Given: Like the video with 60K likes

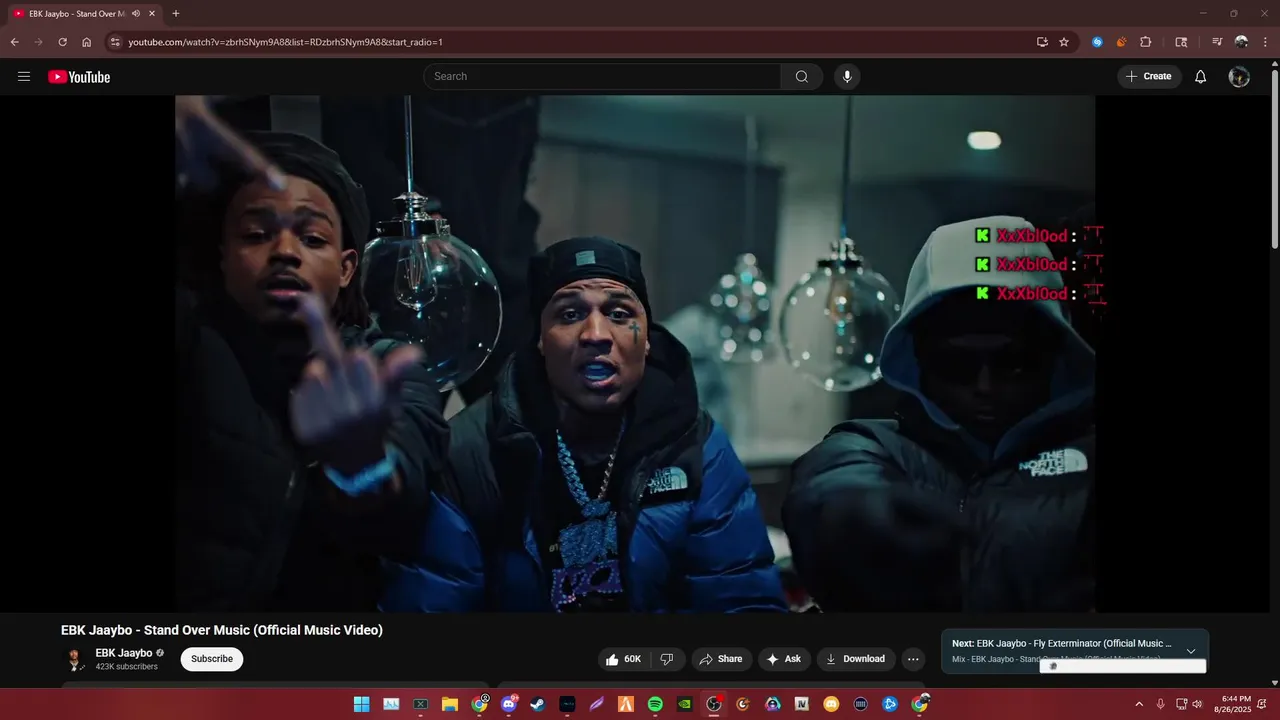Looking at the screenshot, I should (x=623, y=659).
